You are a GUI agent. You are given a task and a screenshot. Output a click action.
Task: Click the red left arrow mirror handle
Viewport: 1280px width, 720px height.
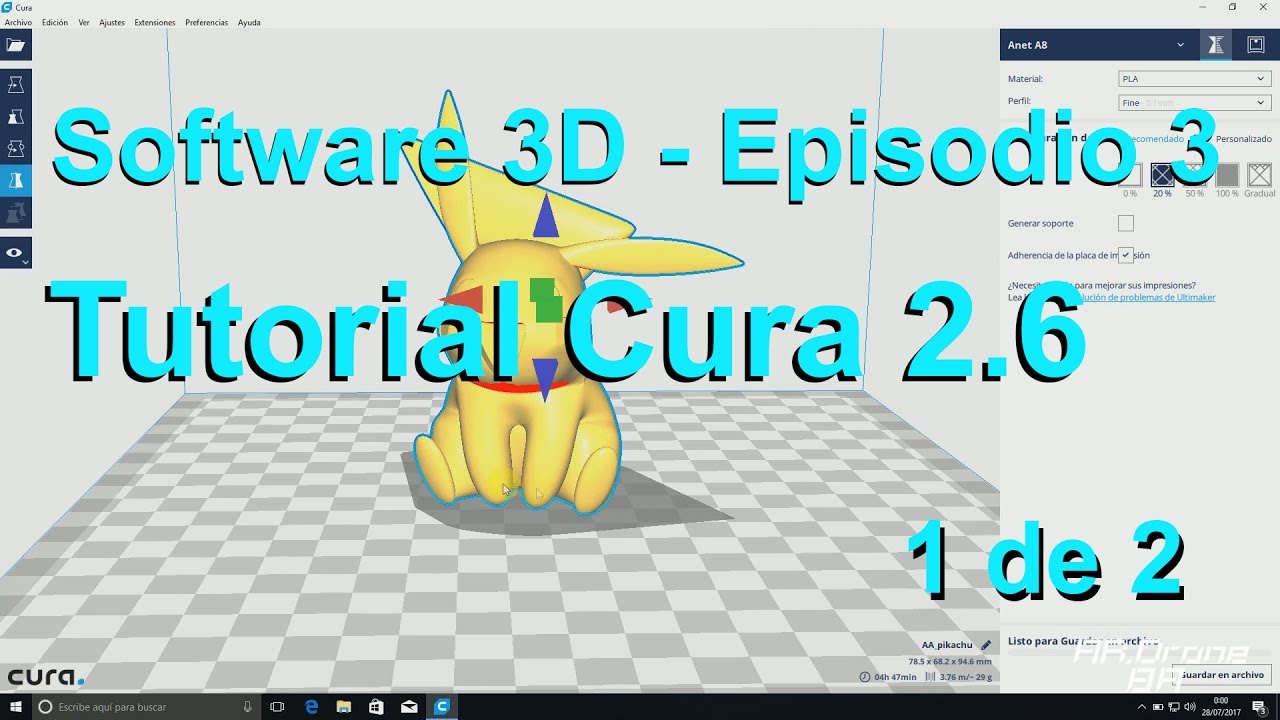[x=464, y=299]
